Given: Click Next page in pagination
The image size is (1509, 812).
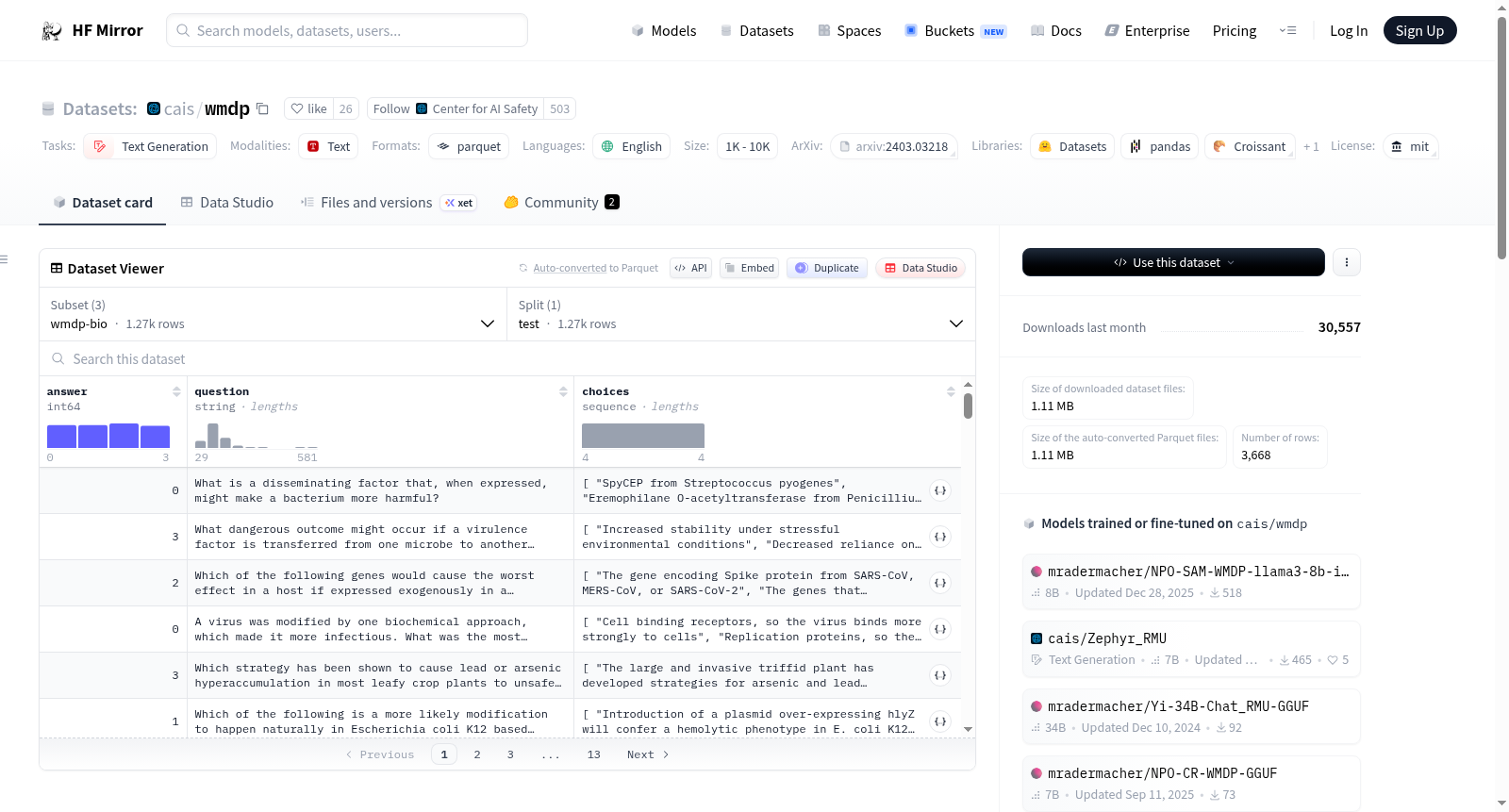Looking at the screenshot, I should pos(648,754).
